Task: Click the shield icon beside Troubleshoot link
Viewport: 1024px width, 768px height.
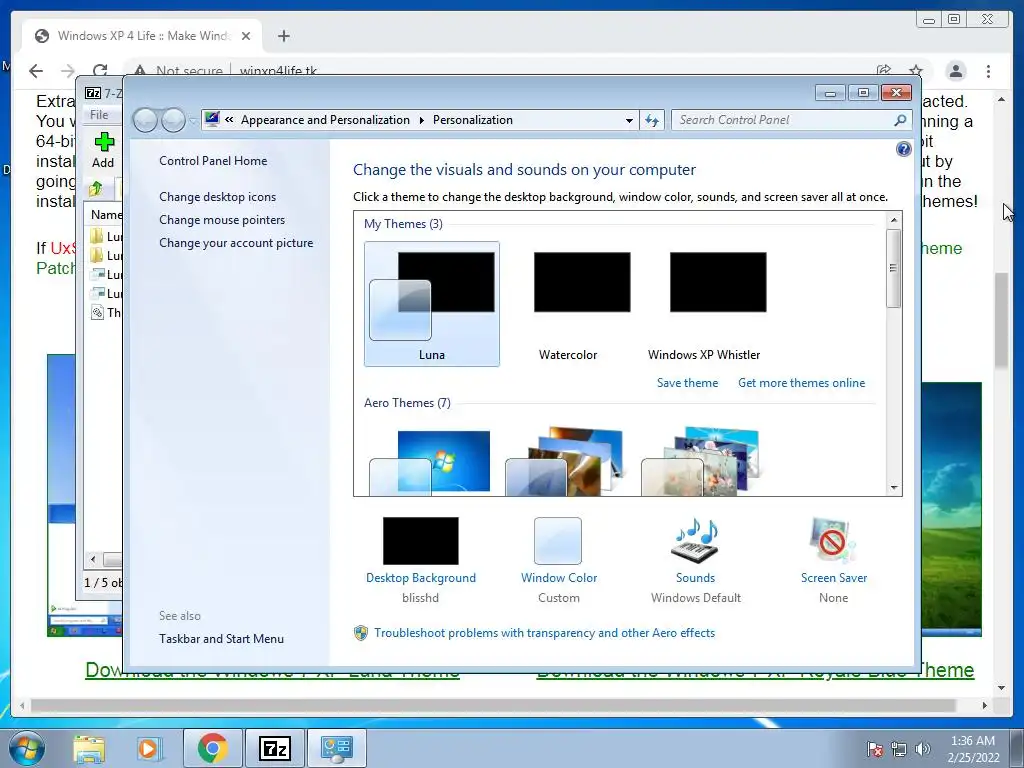Action: pyautogui.click(x=360, y=633)
